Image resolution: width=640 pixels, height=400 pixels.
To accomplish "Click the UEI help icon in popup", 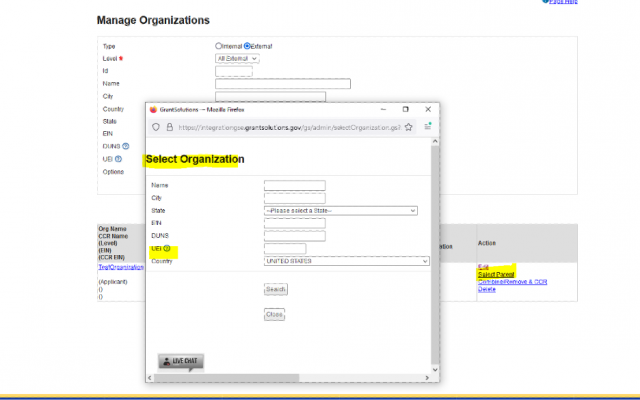I will (x=166, y=249).
